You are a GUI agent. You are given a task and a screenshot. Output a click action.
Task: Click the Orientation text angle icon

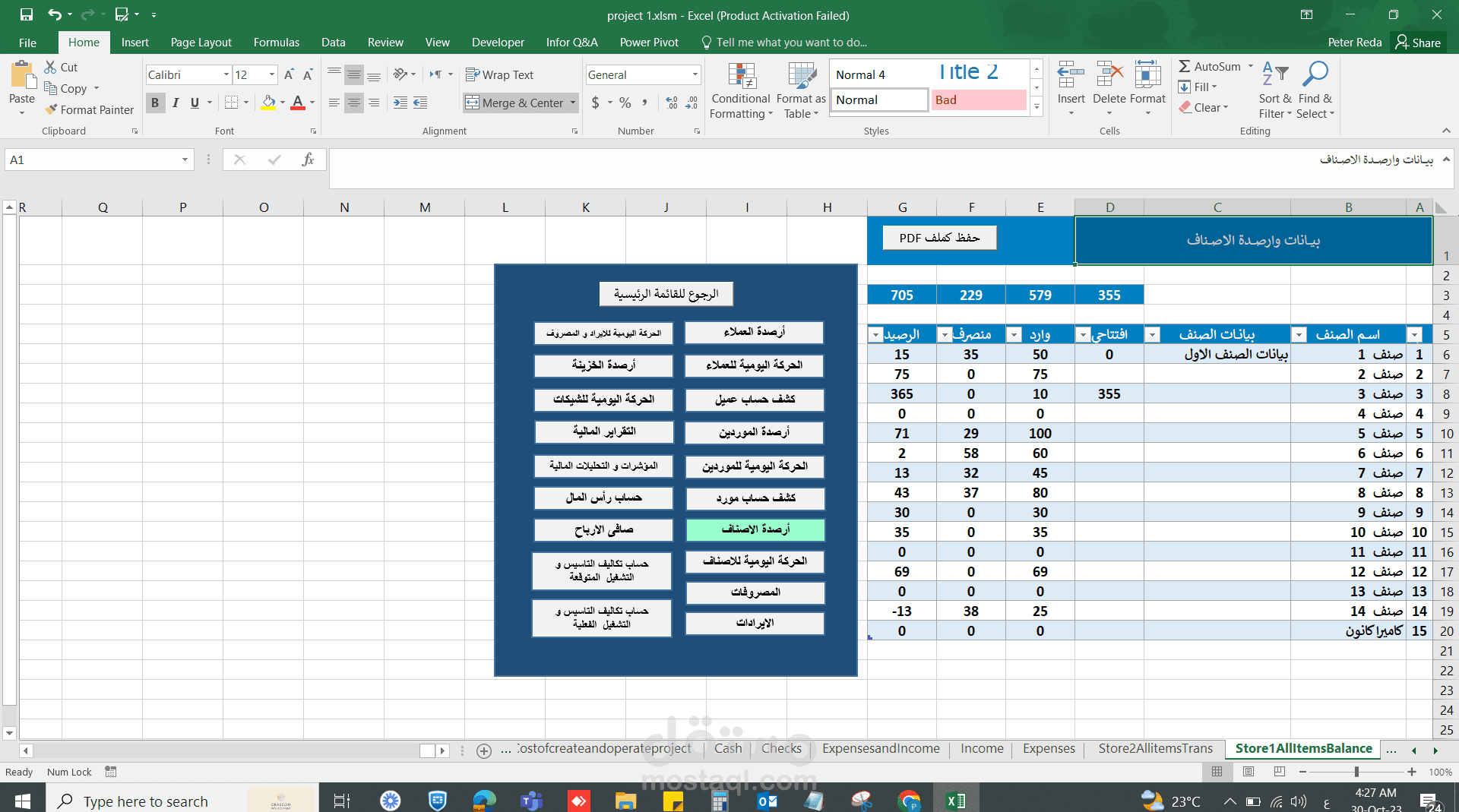[x=400, y=74]
